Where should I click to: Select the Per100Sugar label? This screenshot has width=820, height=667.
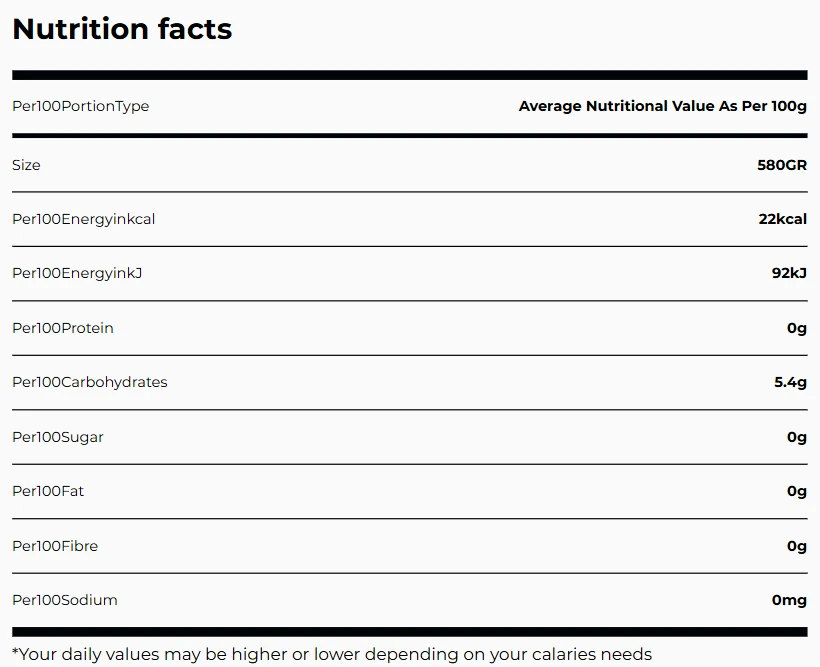click(x=58, y=437)
